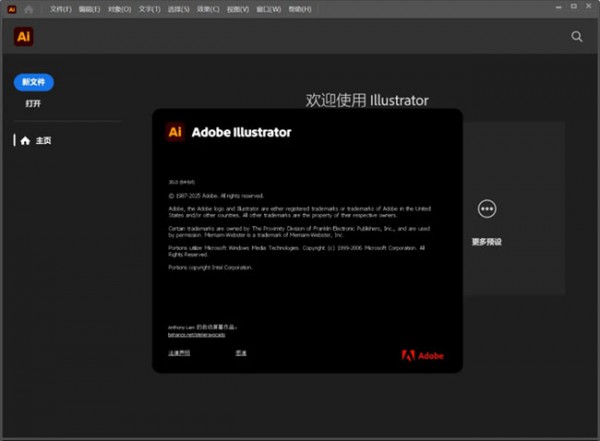Viewport: 600px width, 441px height.
Task: Open the 对象(O) menu
Action: point(119,9)
